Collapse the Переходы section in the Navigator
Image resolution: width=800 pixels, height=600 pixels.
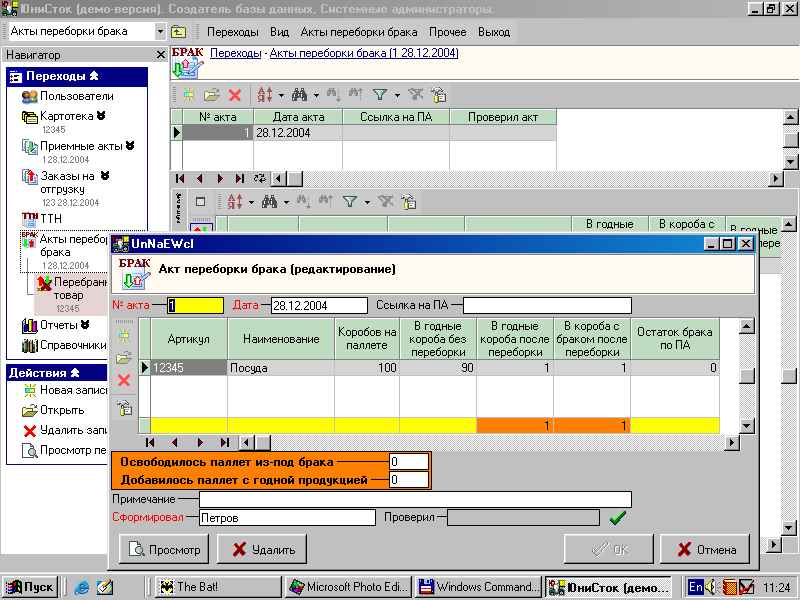94,76
